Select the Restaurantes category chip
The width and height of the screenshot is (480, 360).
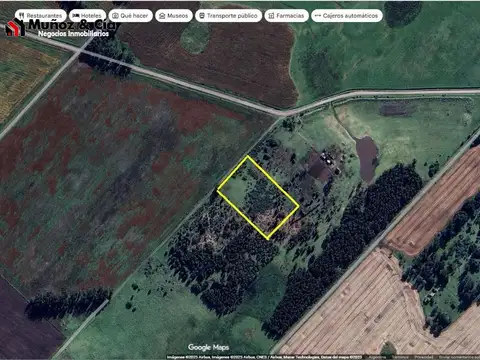click(40, 16)
